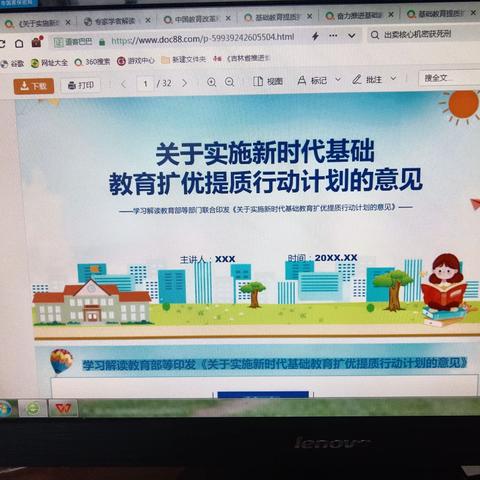Image resolution: width=480 pixels, height=480 pixels.
Task: Open the 视图 view option
Action: tap(268, 81)
